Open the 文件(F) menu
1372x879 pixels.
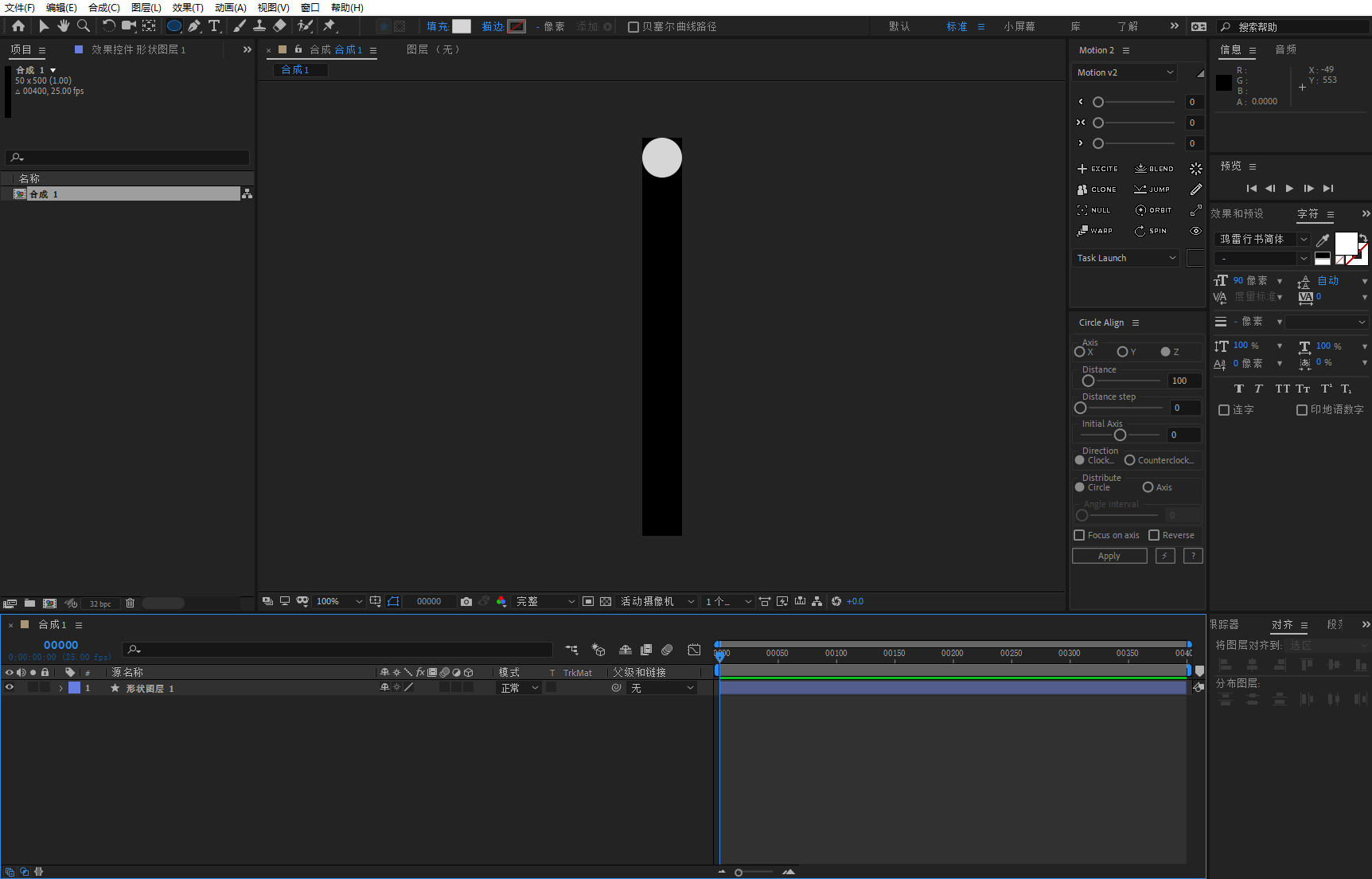20,8
